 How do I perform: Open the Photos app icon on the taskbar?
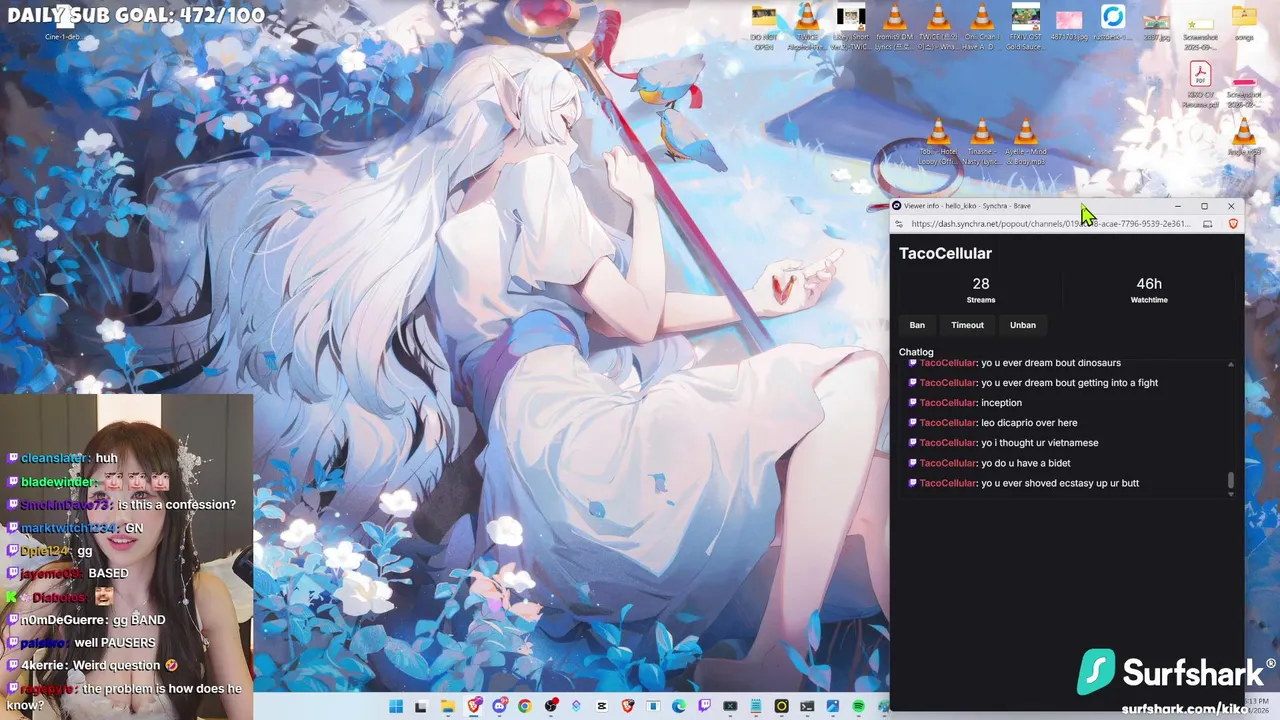832,707
